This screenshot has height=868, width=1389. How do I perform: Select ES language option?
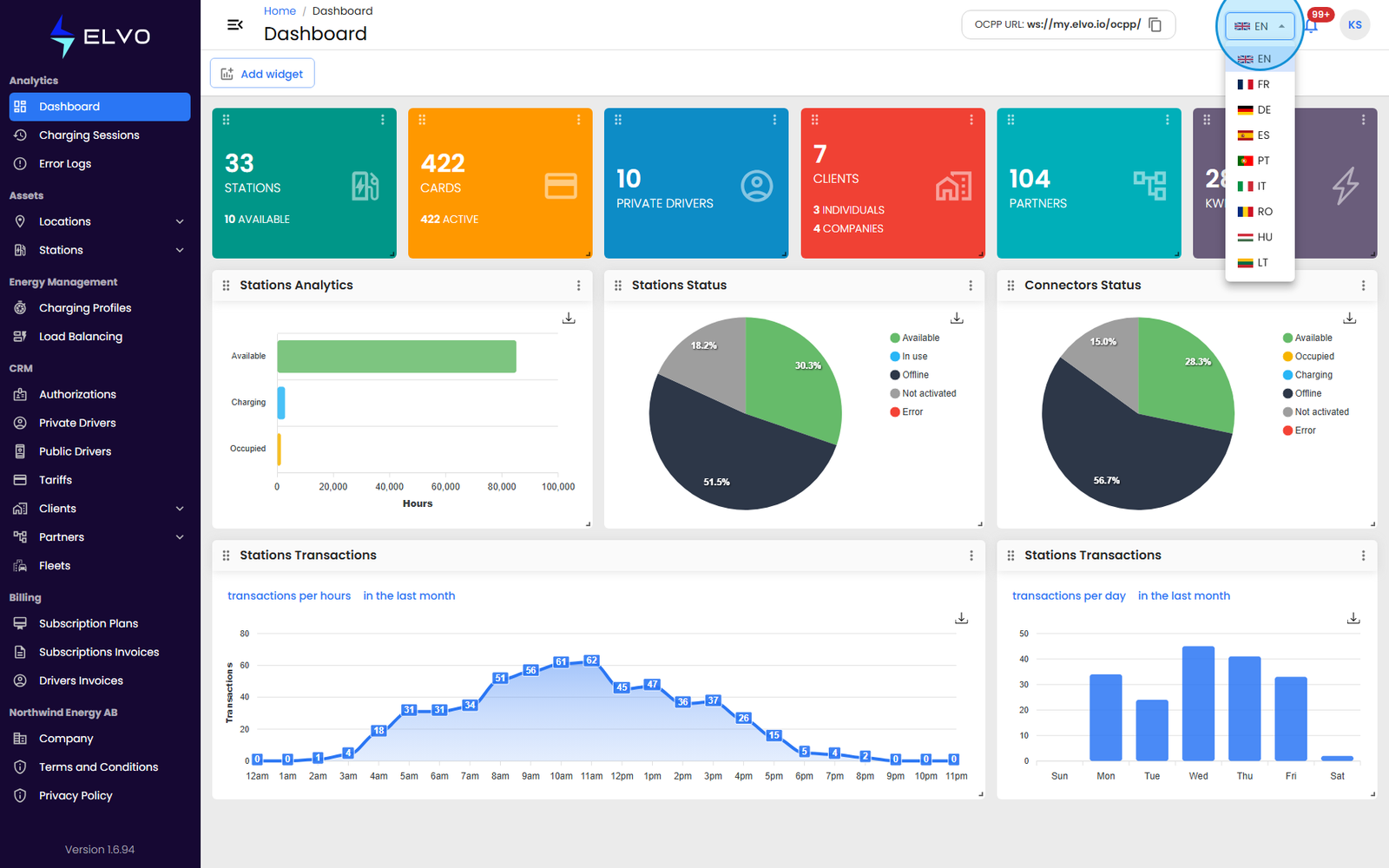coord(1260,135)
